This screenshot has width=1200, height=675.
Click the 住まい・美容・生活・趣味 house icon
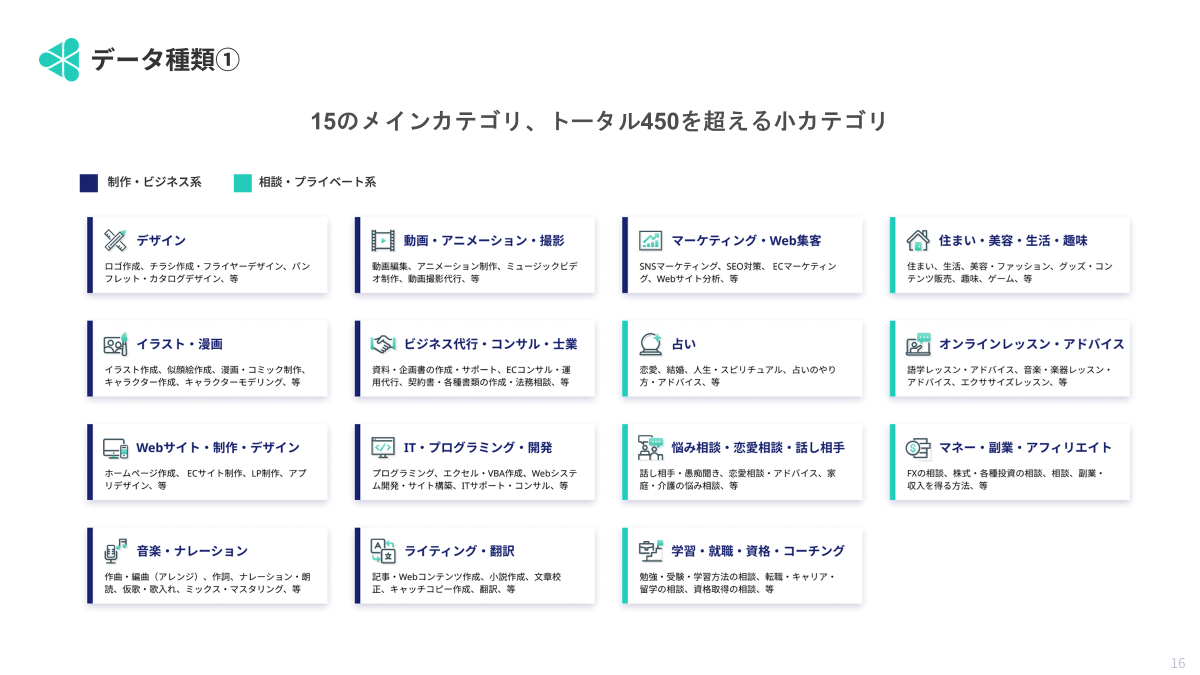coord(915,240)
